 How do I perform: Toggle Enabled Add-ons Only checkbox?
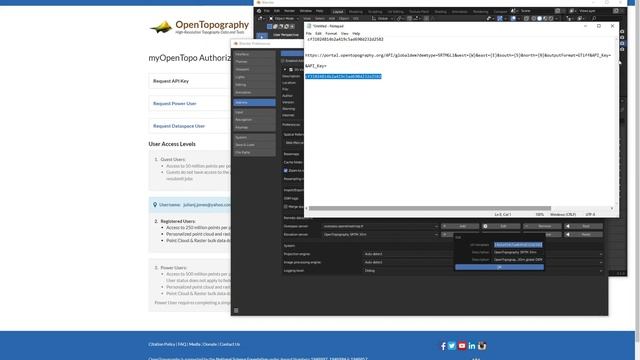click(282, 61)
